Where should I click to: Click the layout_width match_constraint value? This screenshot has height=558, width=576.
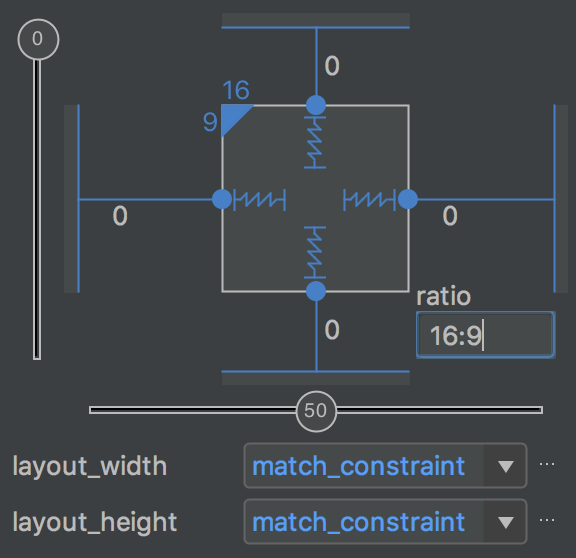[x=359, y=466]
